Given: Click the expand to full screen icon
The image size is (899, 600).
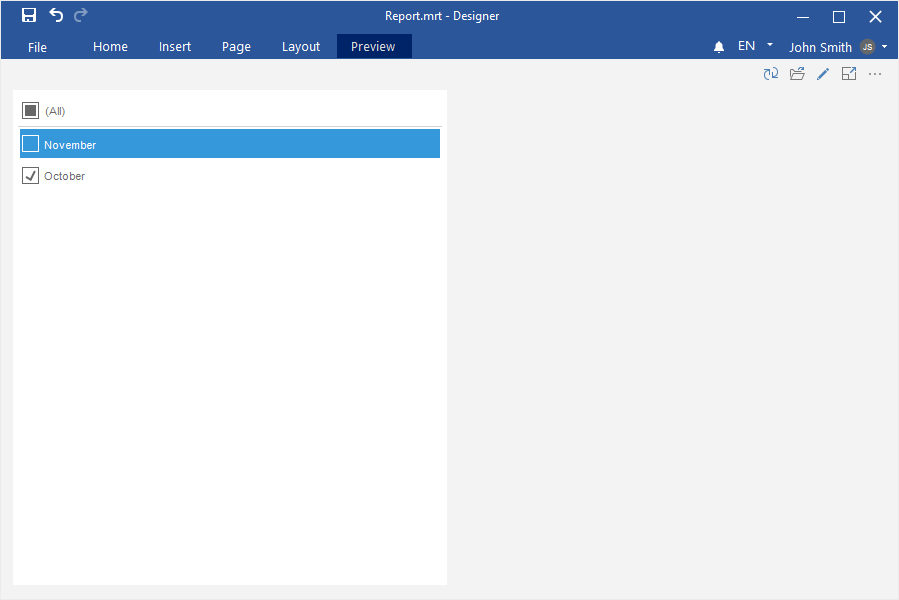Looking at the screenshot, I should 849,74.
